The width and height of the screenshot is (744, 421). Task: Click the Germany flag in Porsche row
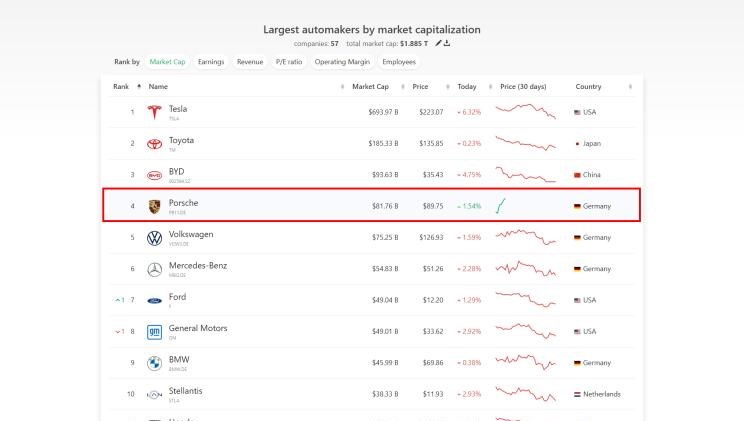[x=577, y=206]
